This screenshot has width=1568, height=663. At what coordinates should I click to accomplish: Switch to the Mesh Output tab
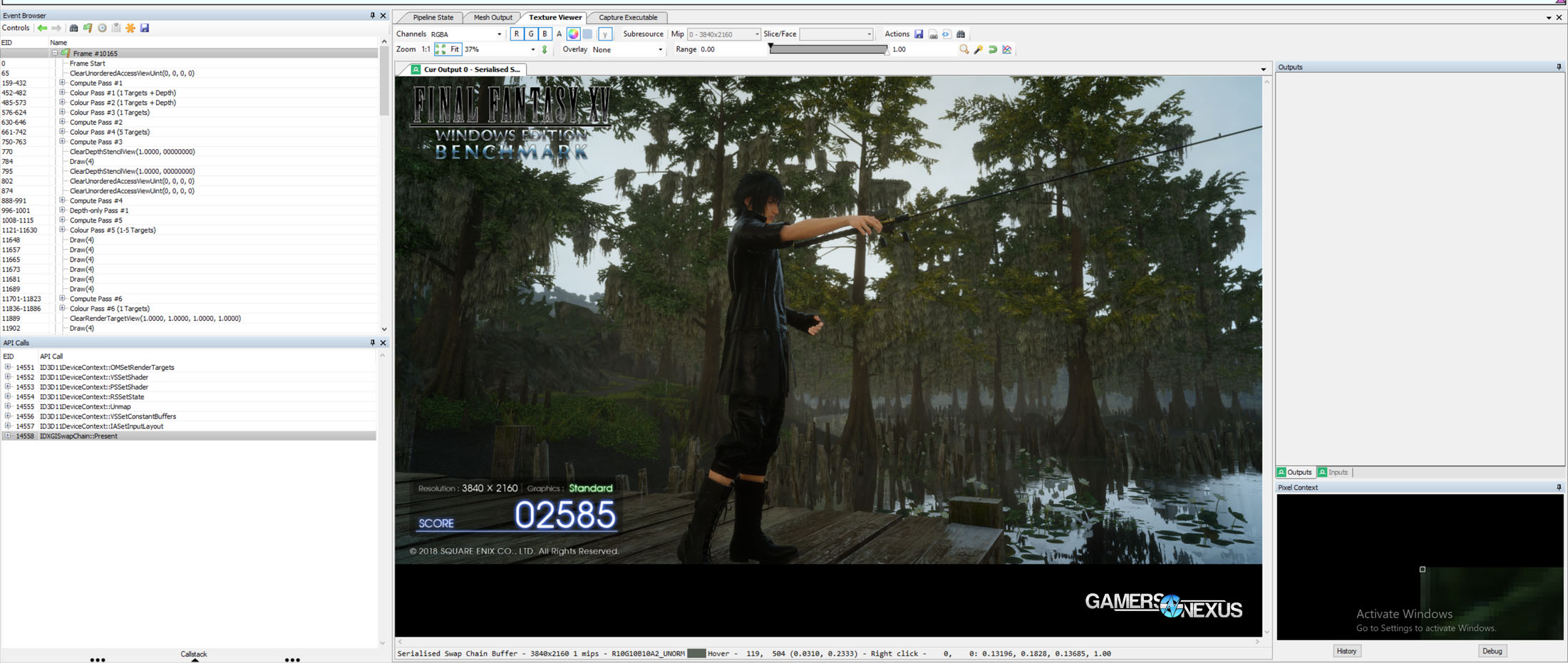(x=492, y=18)
